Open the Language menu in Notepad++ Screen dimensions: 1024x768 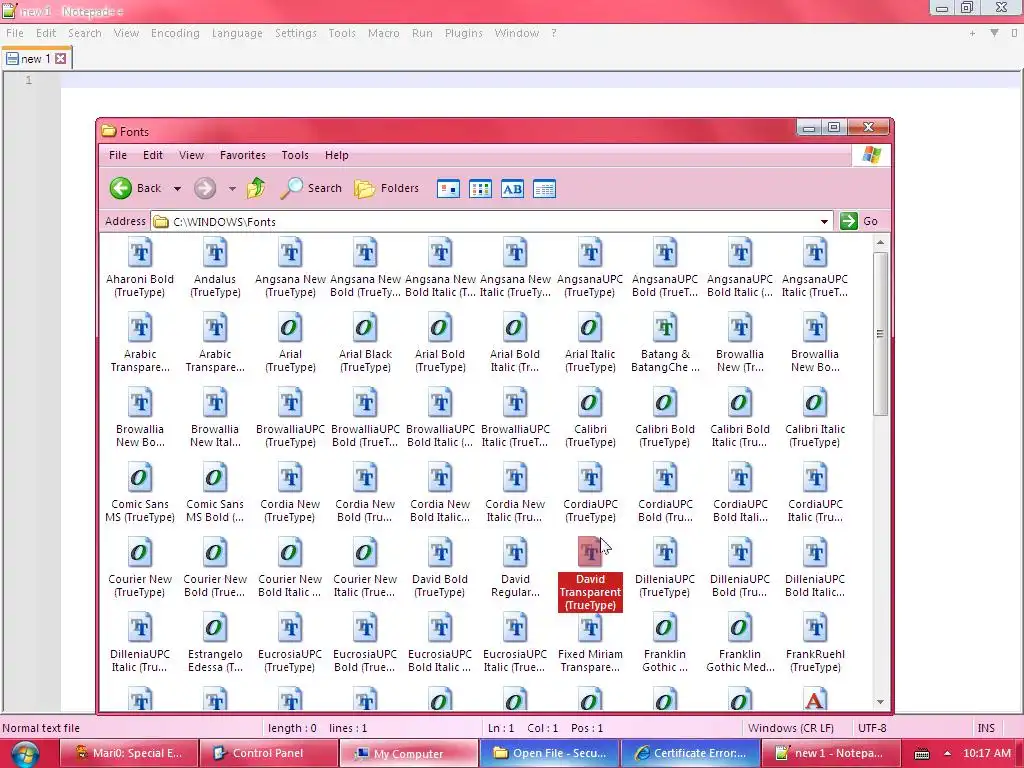[237, 33]
